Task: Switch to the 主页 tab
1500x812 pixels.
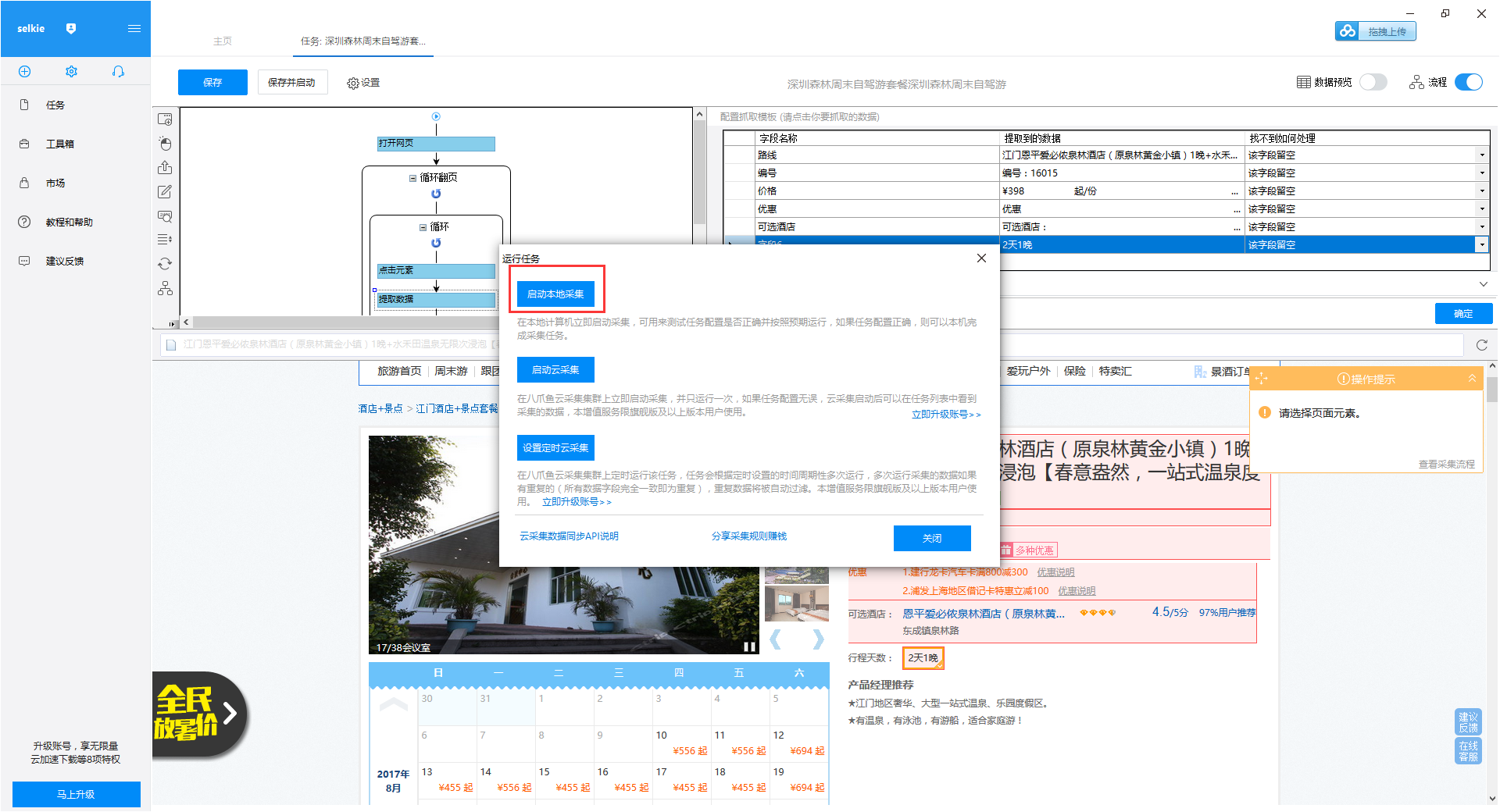Action: point(223,41)
